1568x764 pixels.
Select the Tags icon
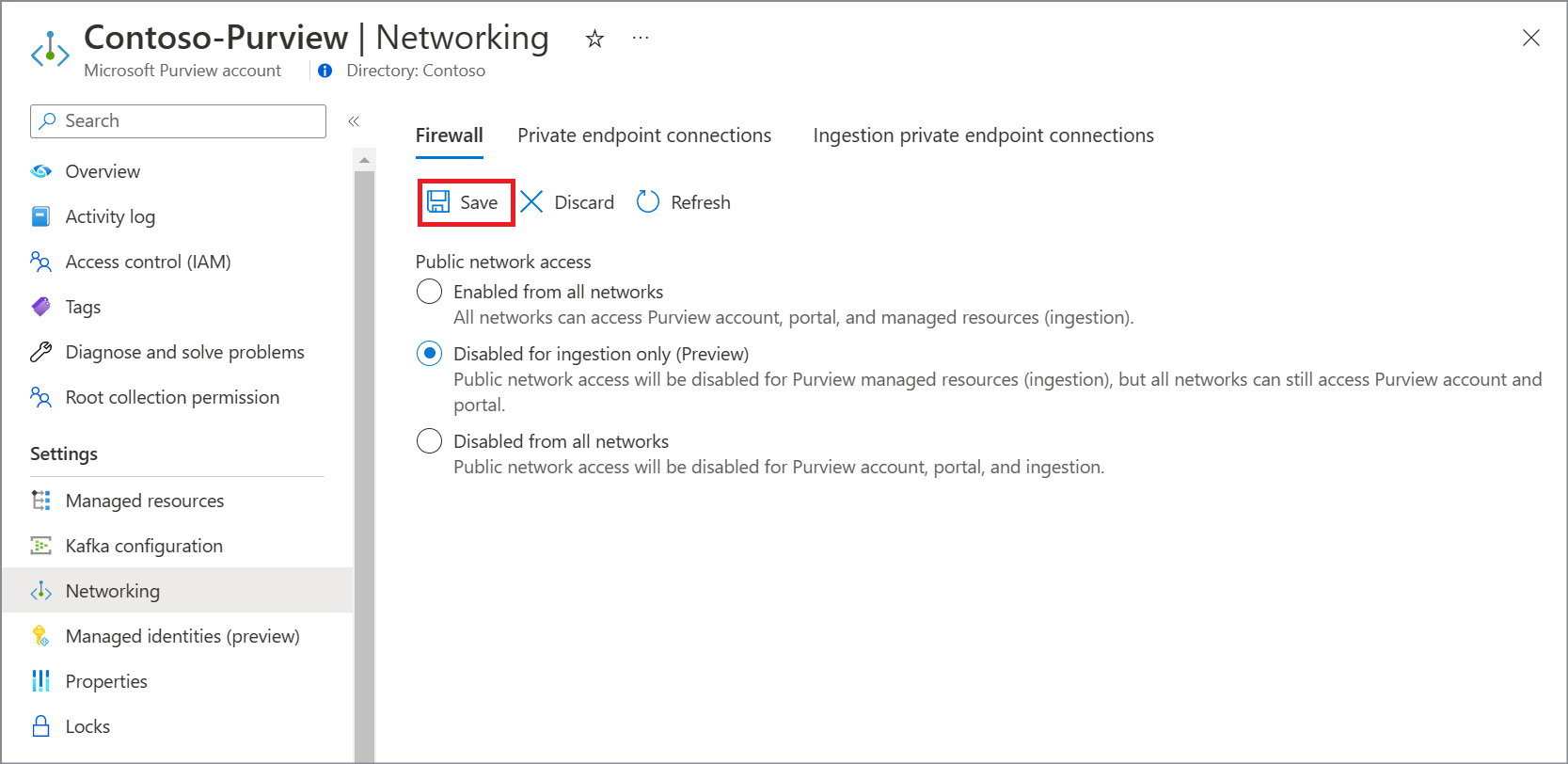(x=40, y=306)
